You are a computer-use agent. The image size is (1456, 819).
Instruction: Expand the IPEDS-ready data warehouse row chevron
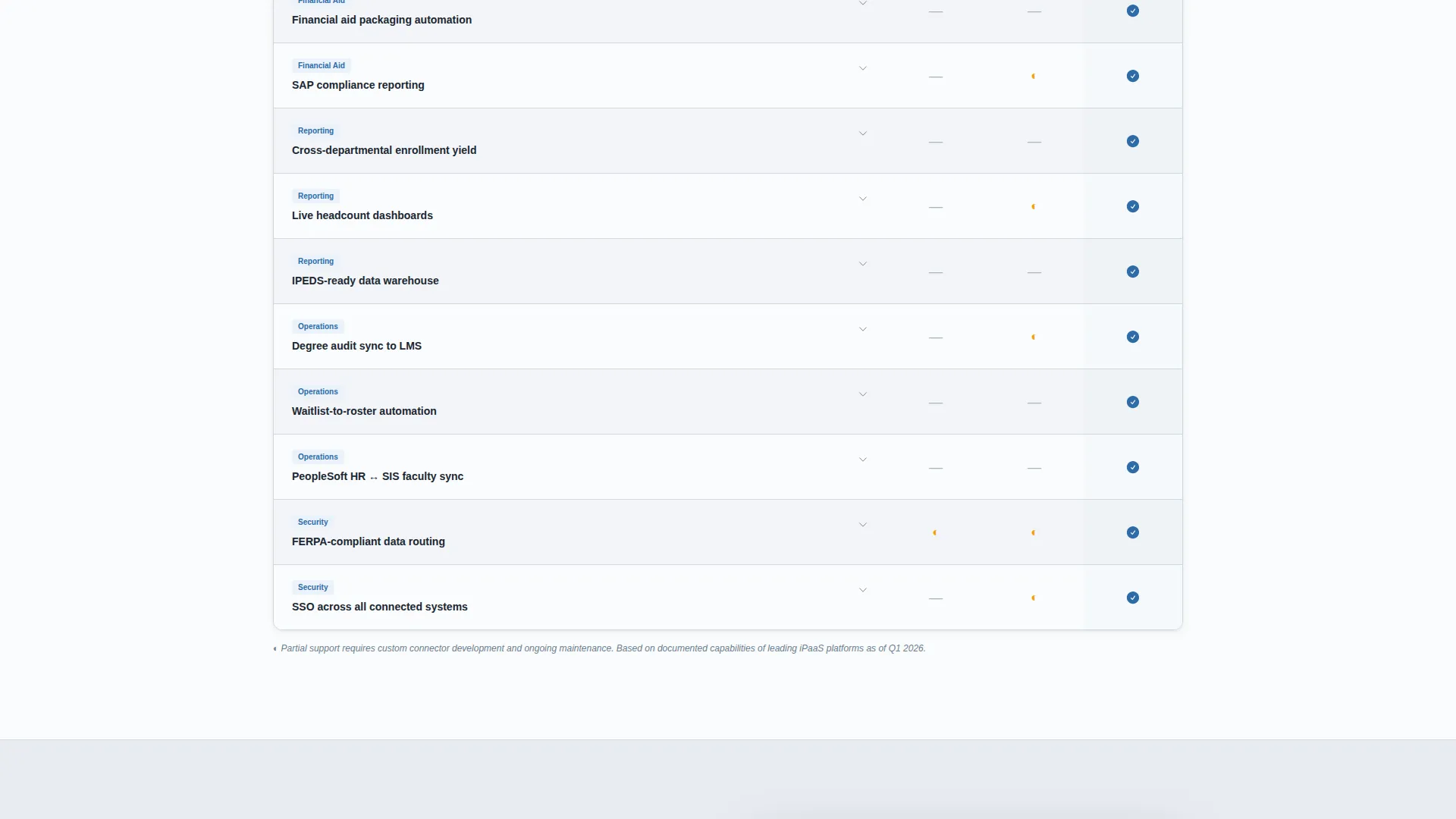(x=863, y=265)
